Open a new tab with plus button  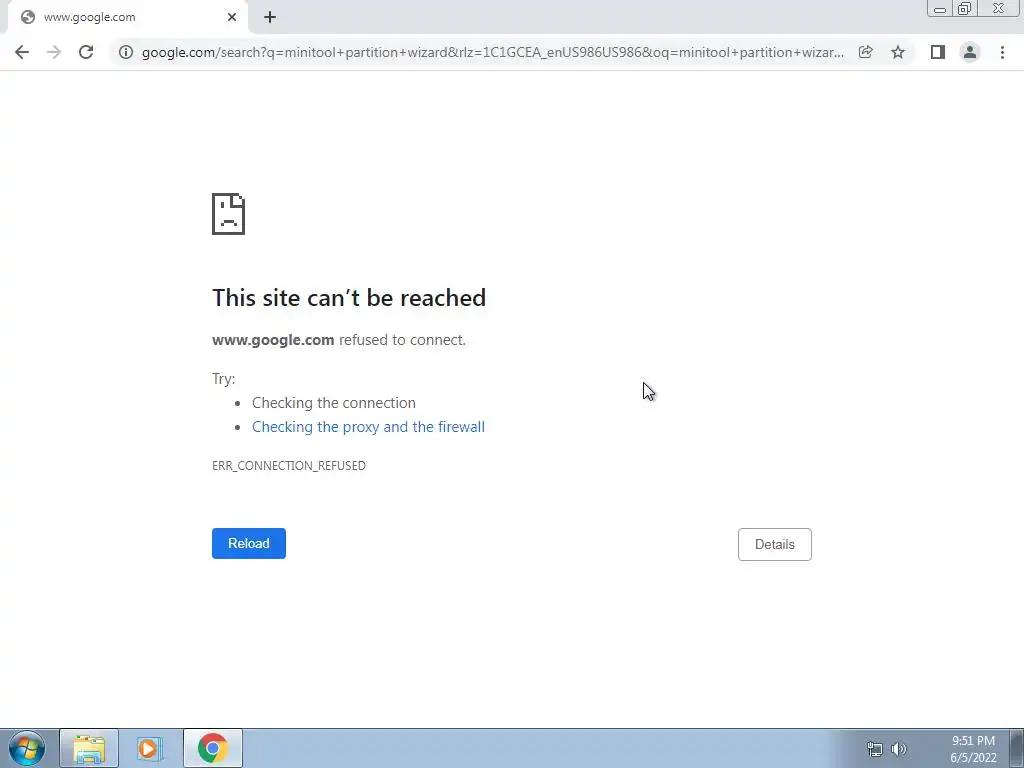270,18
